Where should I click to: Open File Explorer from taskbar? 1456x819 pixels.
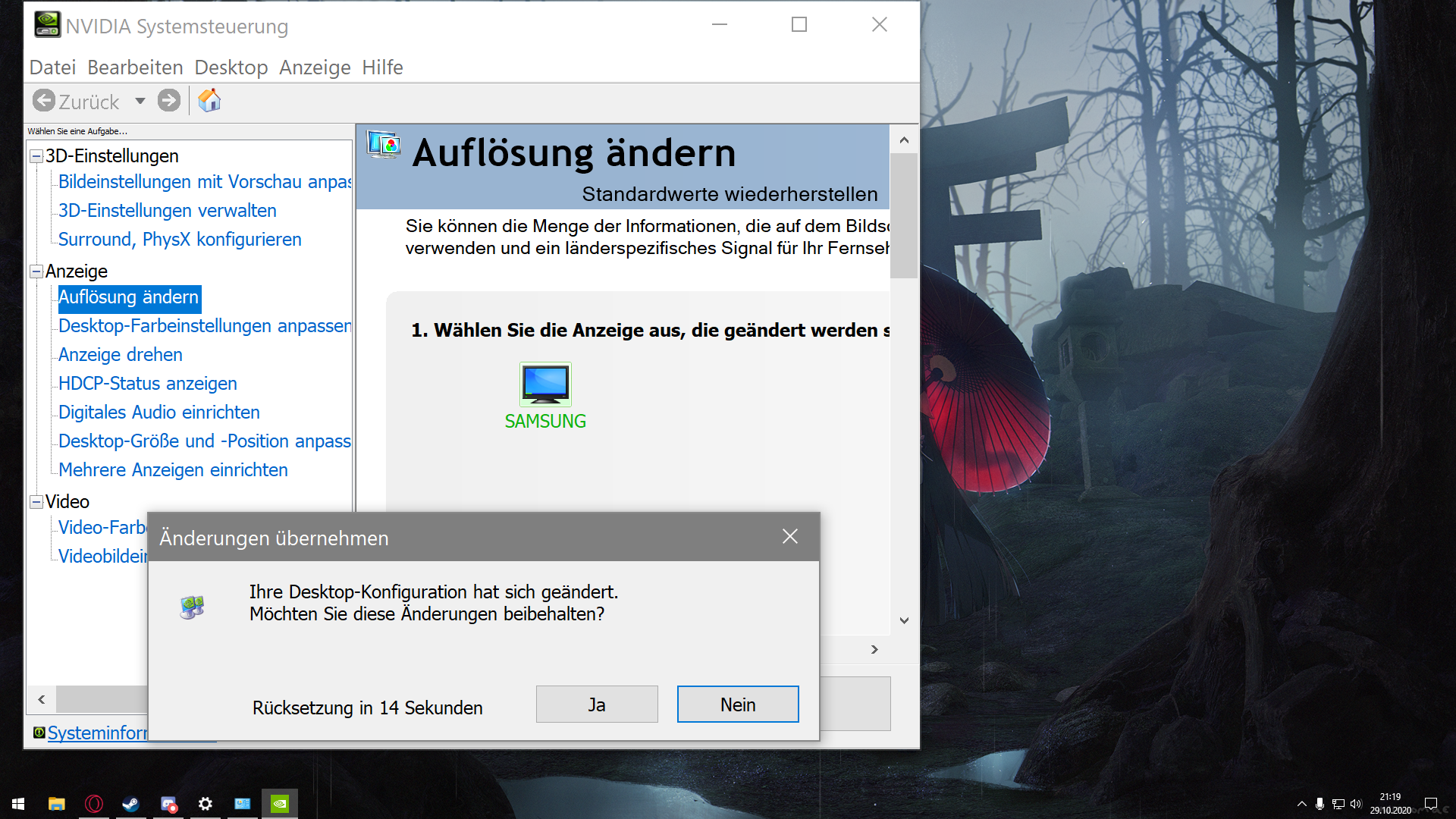[57, 804]
